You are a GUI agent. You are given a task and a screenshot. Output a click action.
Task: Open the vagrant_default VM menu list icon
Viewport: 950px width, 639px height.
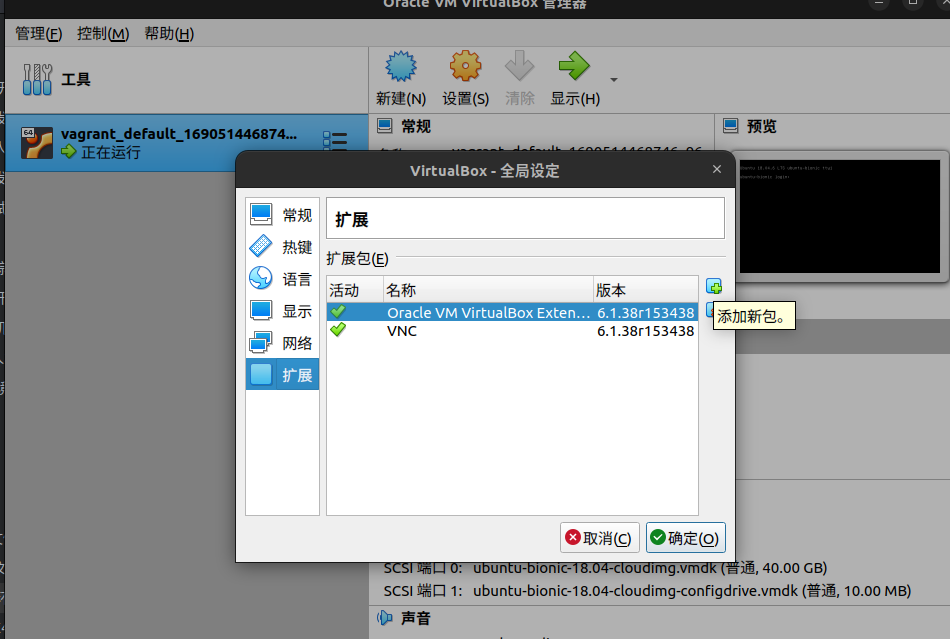coord(335,142)
